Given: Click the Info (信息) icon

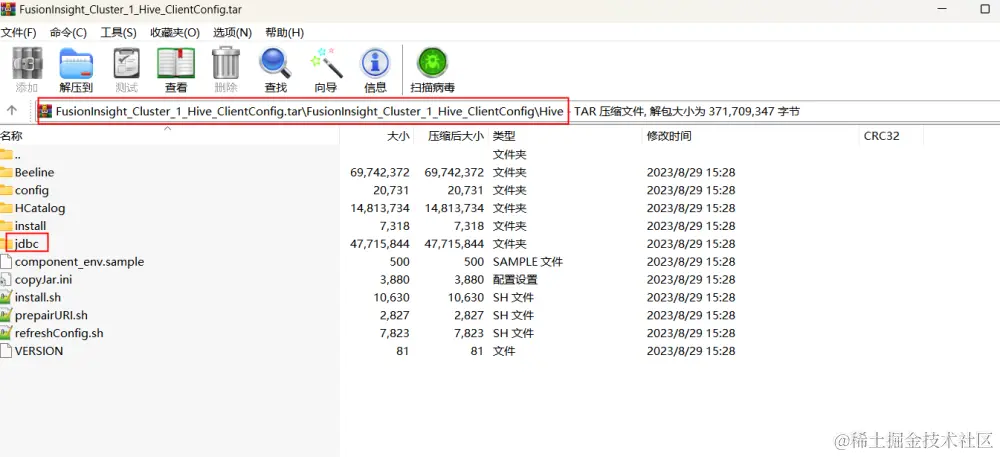Looking at the screenshot, I should (x=375, y=63).
